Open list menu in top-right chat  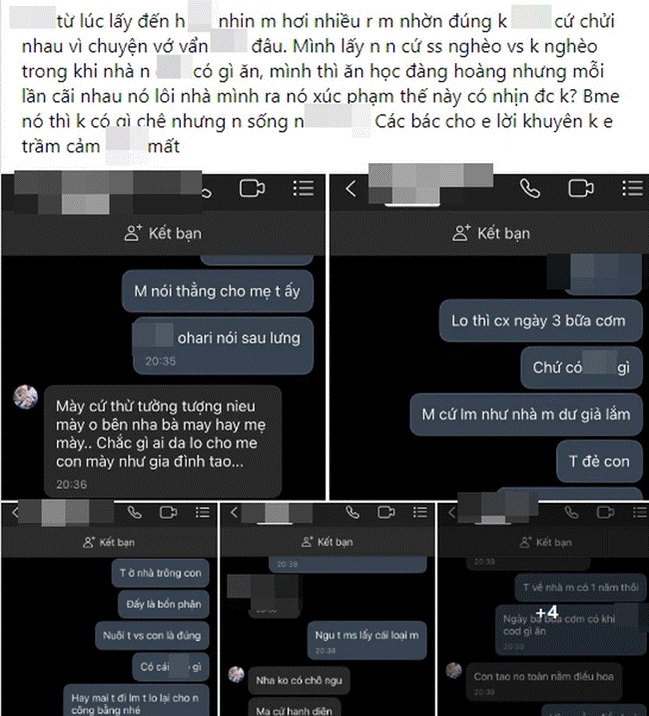click(633, 188)
